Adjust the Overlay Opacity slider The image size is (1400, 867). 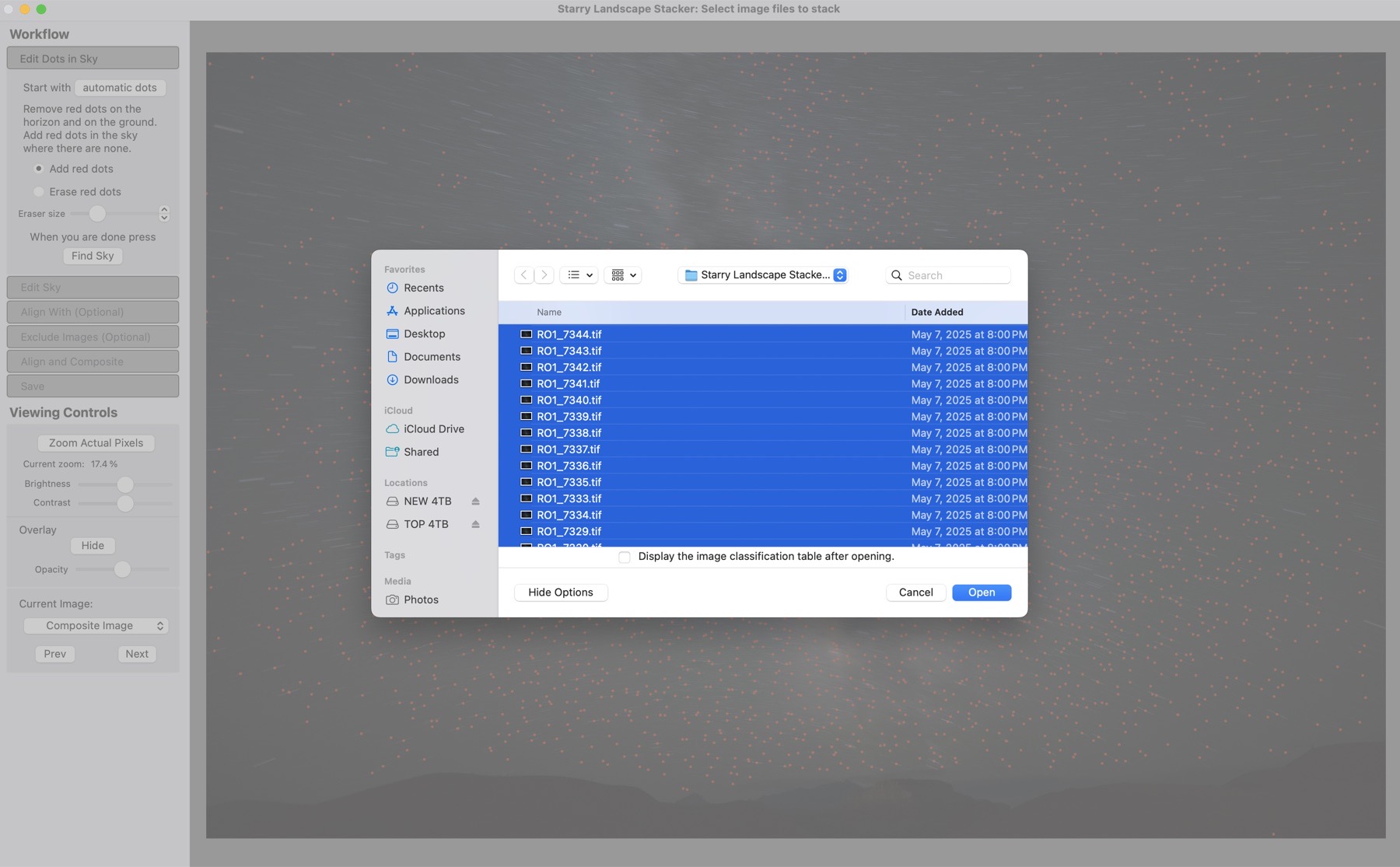coord(122,570)
